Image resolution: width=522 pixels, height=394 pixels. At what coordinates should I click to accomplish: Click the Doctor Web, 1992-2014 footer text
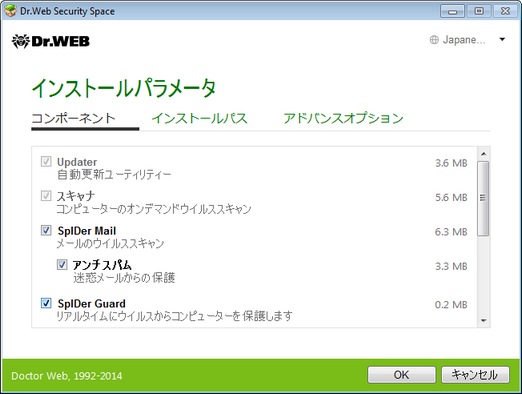[67, 376]
